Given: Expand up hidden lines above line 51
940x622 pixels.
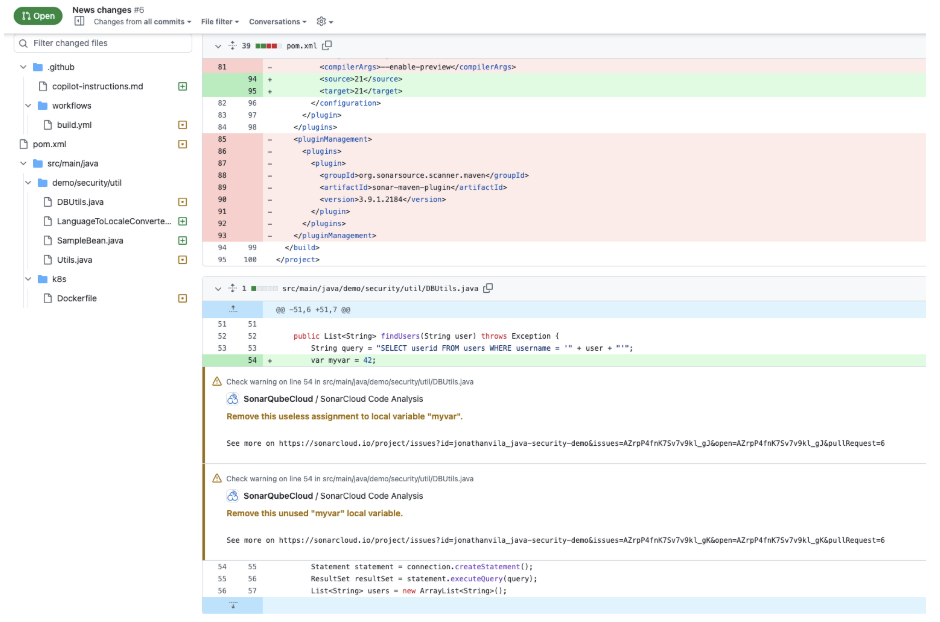Looking at the screenshot, I should pyautogui.click(x=232, y=309).
